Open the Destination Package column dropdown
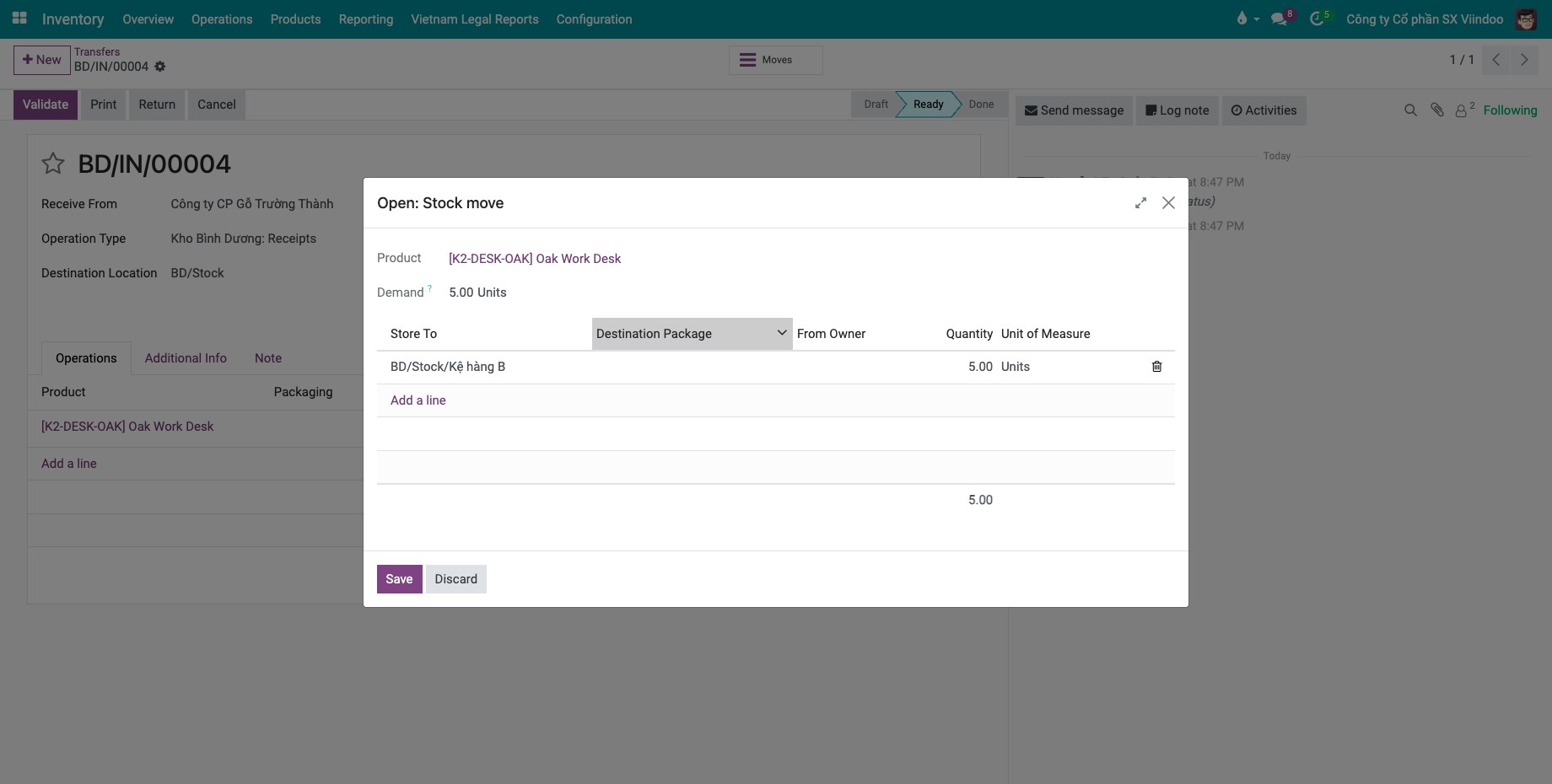The height and width of the screenshot is (784, 1552). pos(782,333)
